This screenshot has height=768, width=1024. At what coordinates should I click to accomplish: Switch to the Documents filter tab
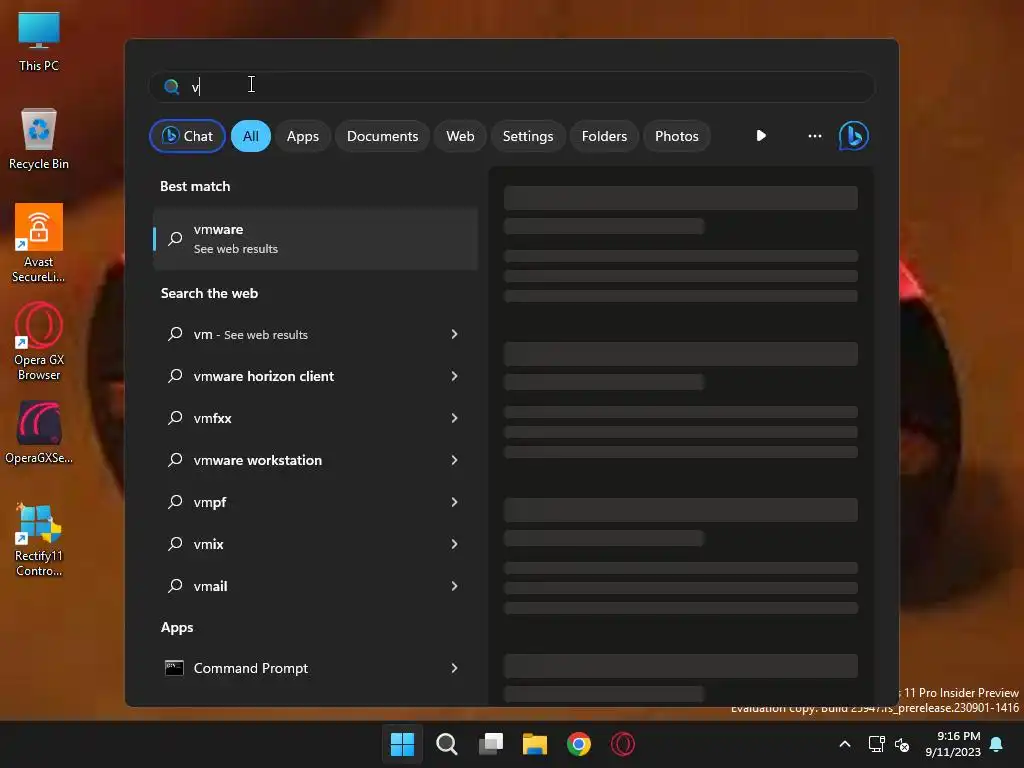coord(383,136)
